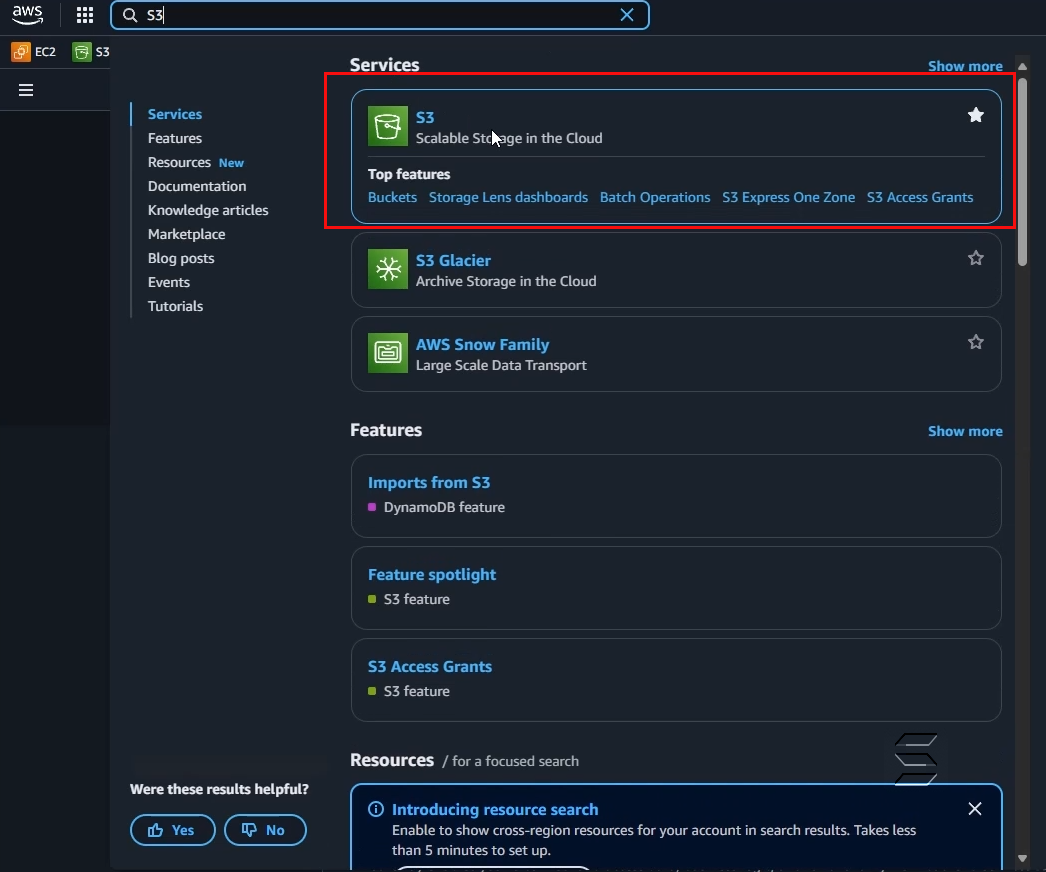Select Events filter category
The height and width of the screenshot is (872, 1046).
click(x=169, y=282)
